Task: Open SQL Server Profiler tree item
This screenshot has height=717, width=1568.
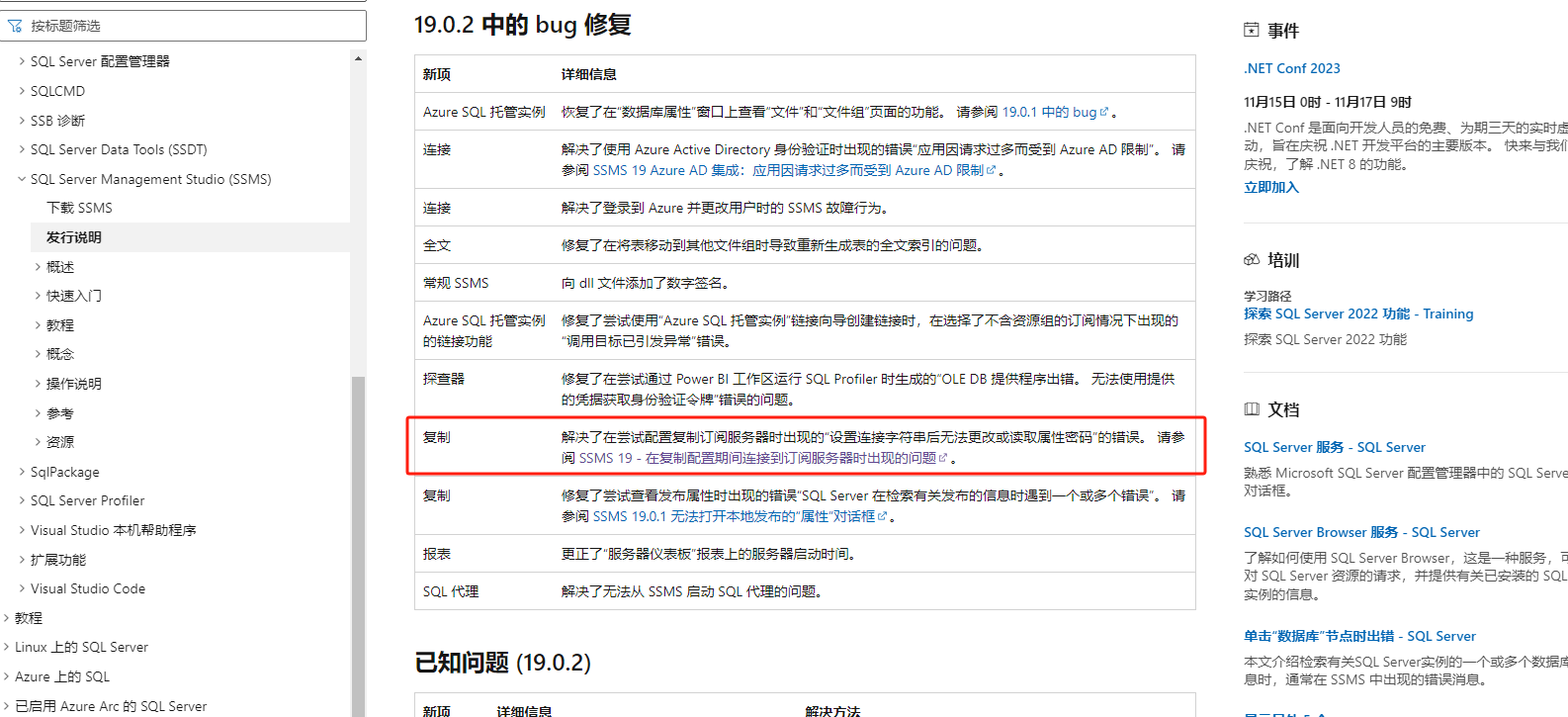Action: 88,500
